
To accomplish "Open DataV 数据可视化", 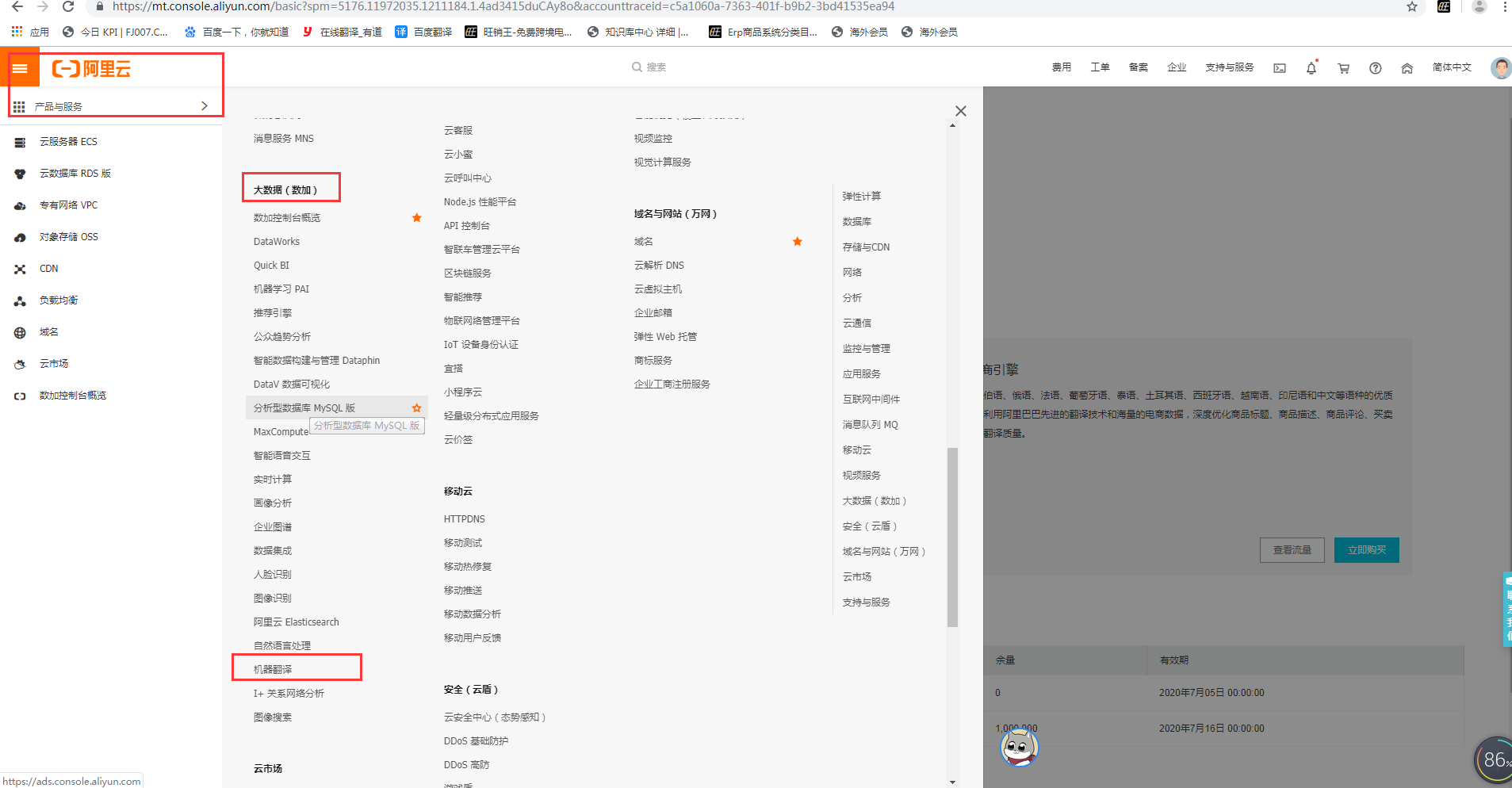I will point(292,384).
